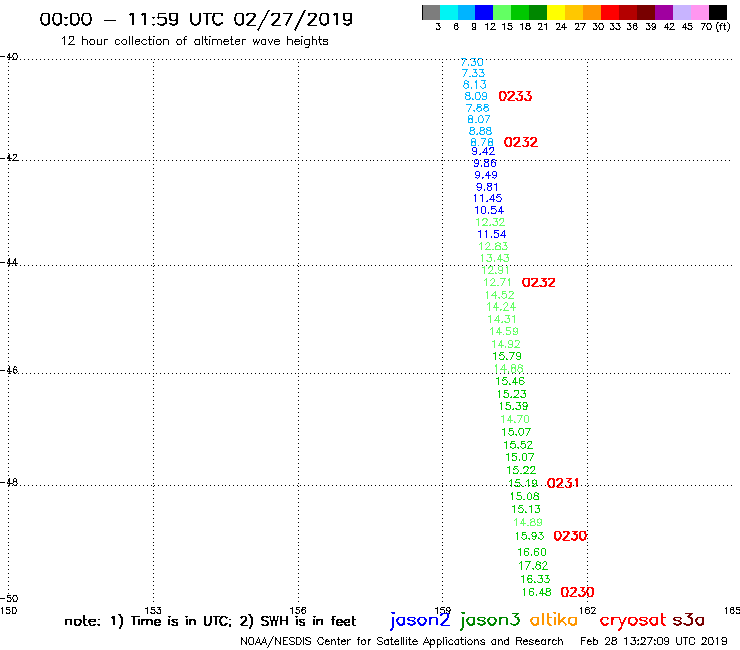The image size is (740, 650).
Task: Click the red cryosat satellite label
Action: click(633, 621)
